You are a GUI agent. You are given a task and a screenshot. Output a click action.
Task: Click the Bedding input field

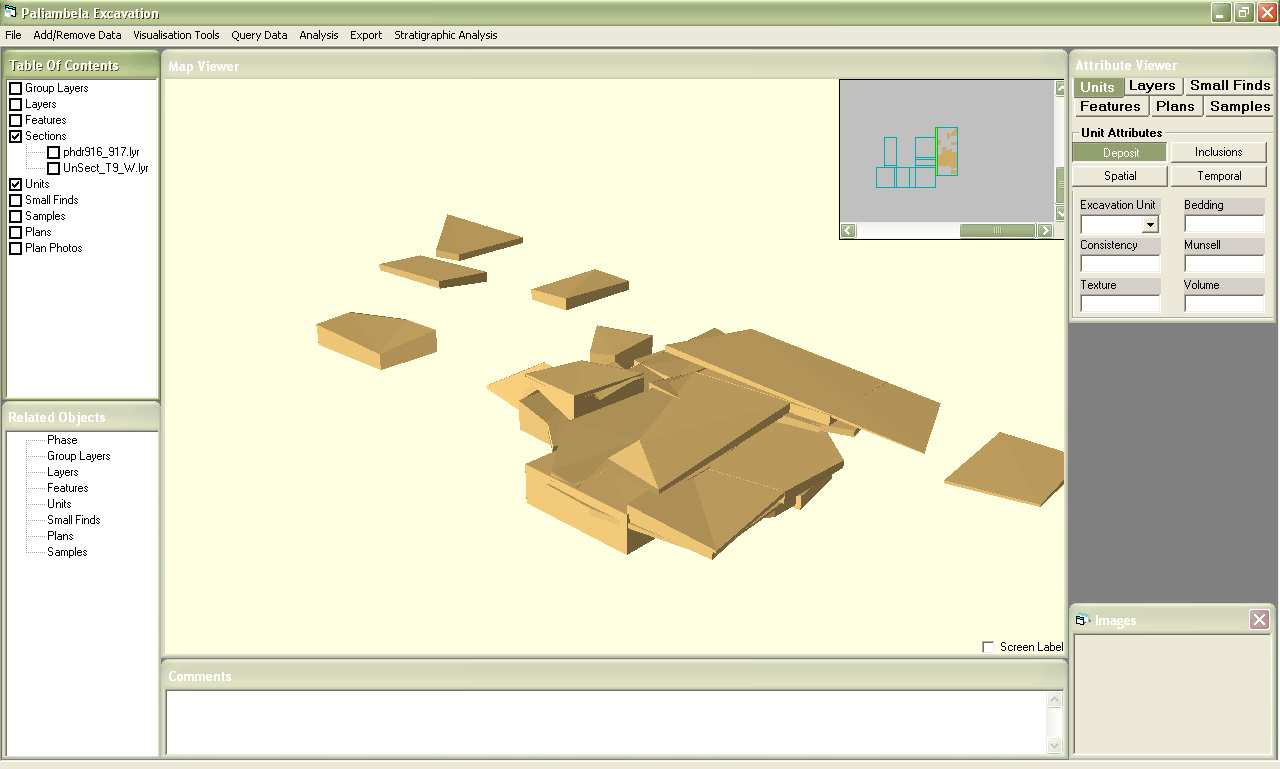1224,224
